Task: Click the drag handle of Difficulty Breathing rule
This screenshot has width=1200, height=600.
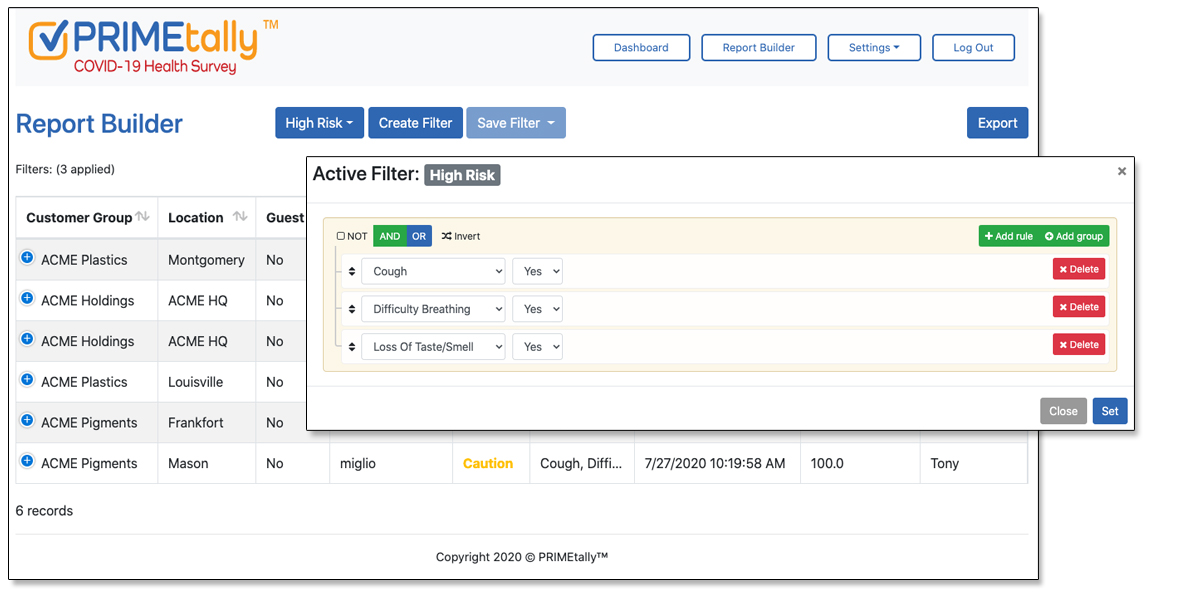Action: point(351,309)
